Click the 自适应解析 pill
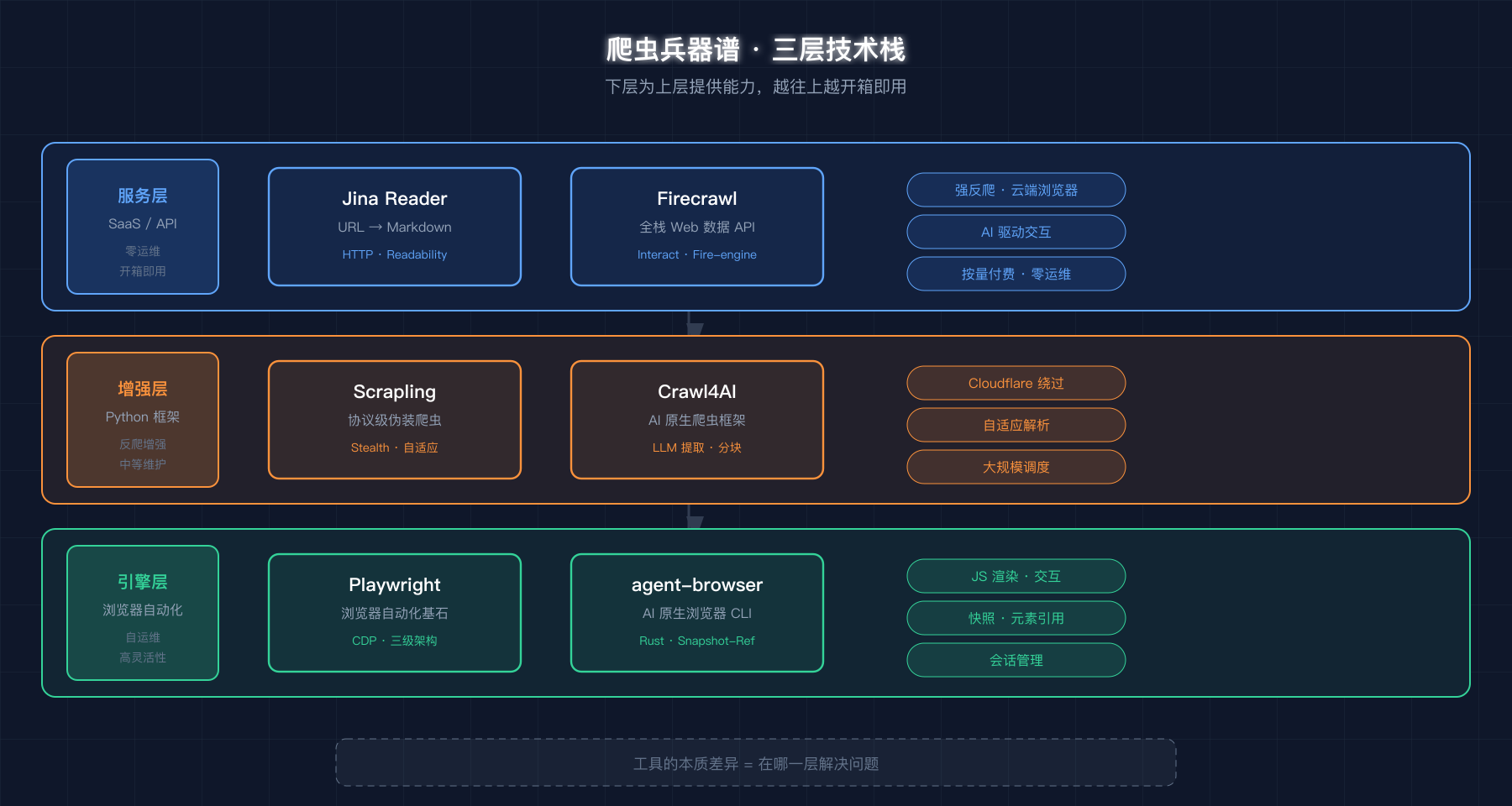Image resolution: width=1512 pixels, height=806 pixels. pyautogui.click(x=1016, y=425)
